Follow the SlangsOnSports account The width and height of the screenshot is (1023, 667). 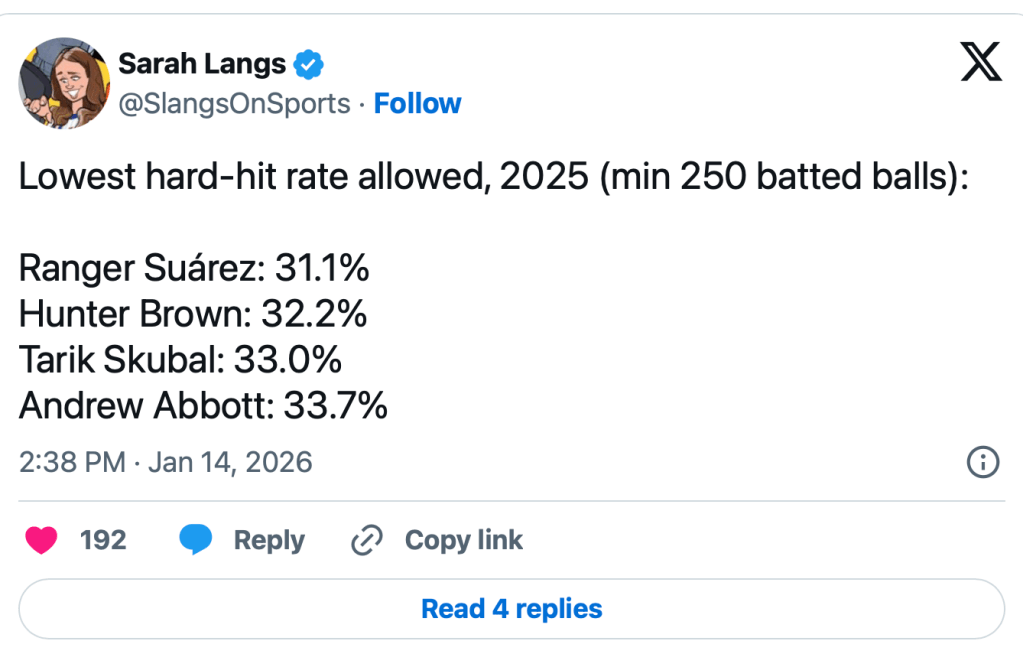pos(417,104)
